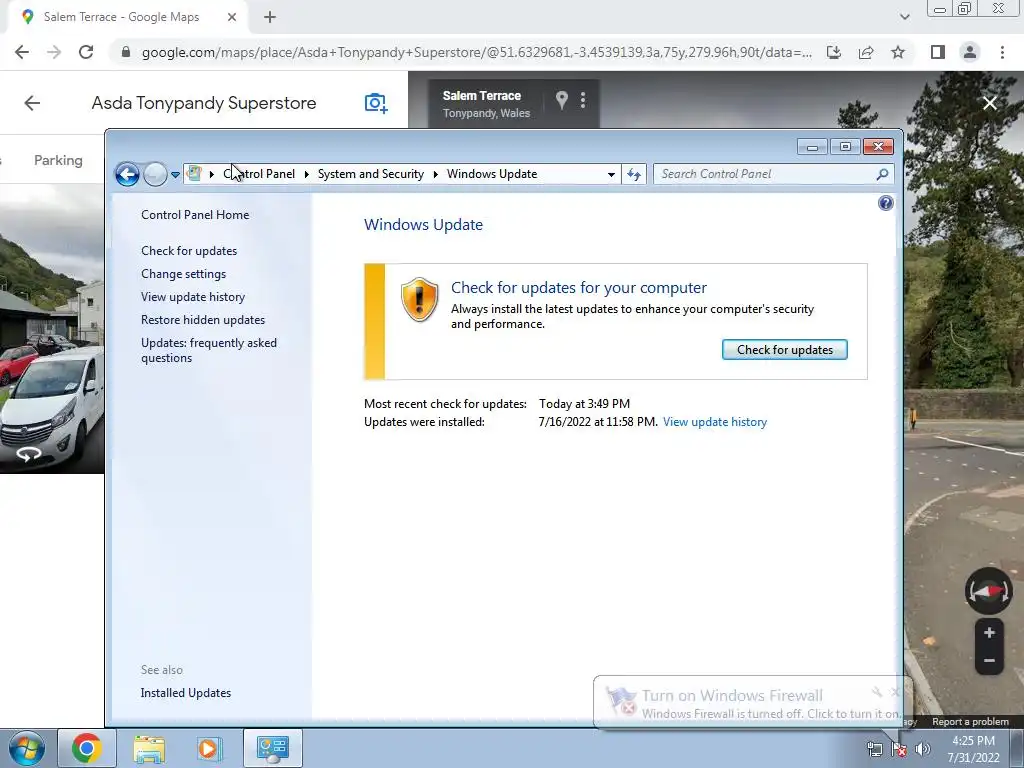Viewport: 1024px width, 768px height.
Task: Go back in Chrome browser
Action: 22,52
